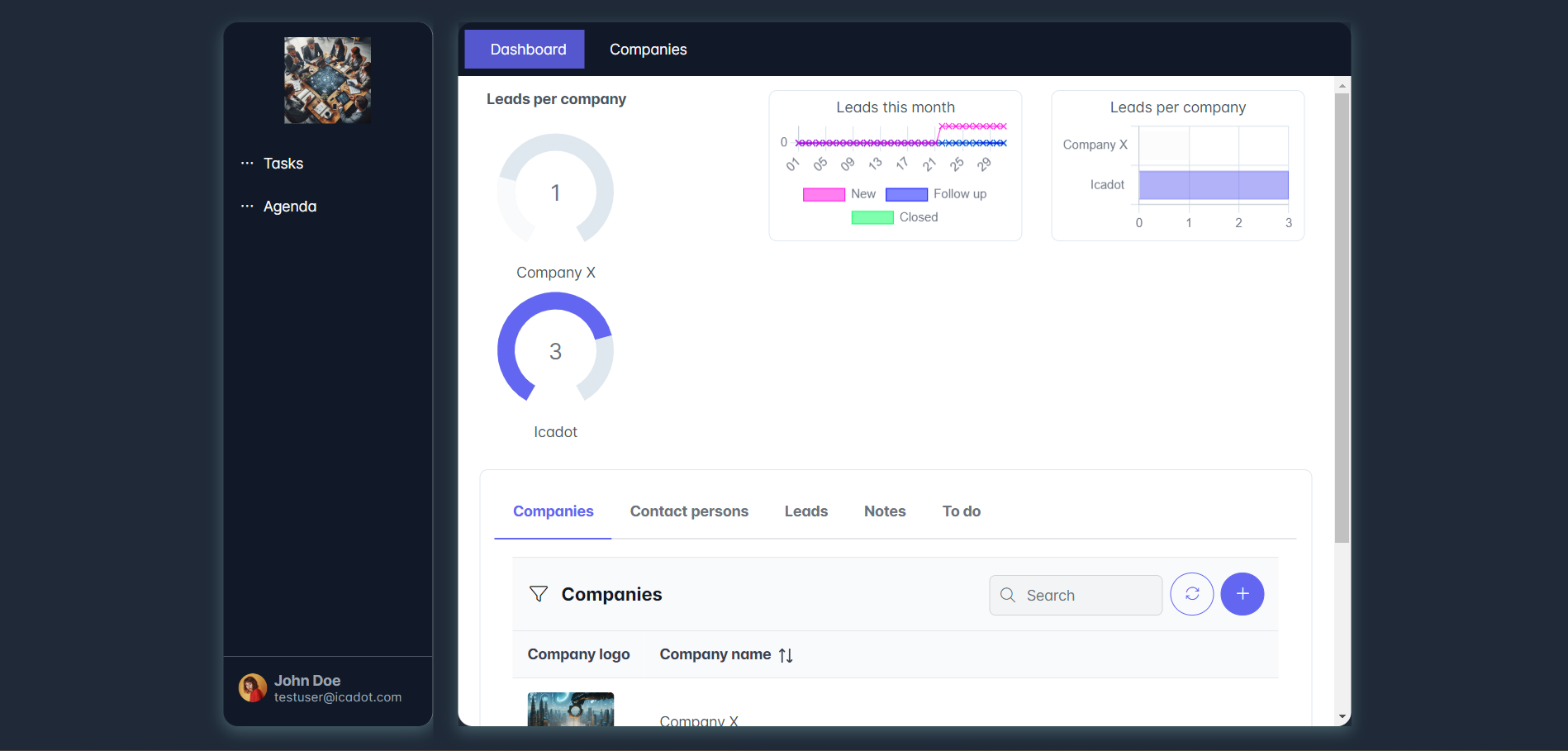The width and height of the screenshot is (1568, 751).
Task: Open Agenda in the sidebar
Action: [290, 207]
